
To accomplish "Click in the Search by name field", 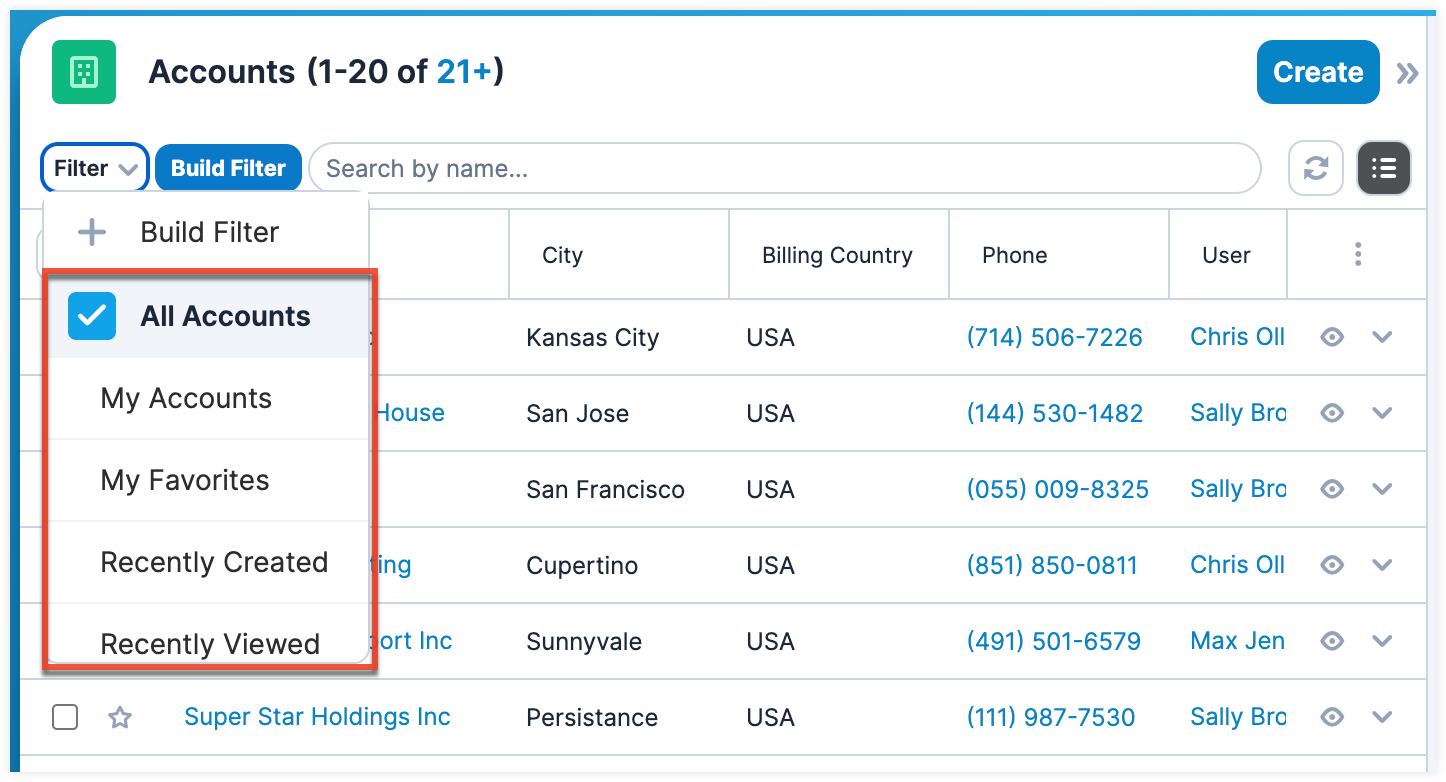I will tap(784, 168).
